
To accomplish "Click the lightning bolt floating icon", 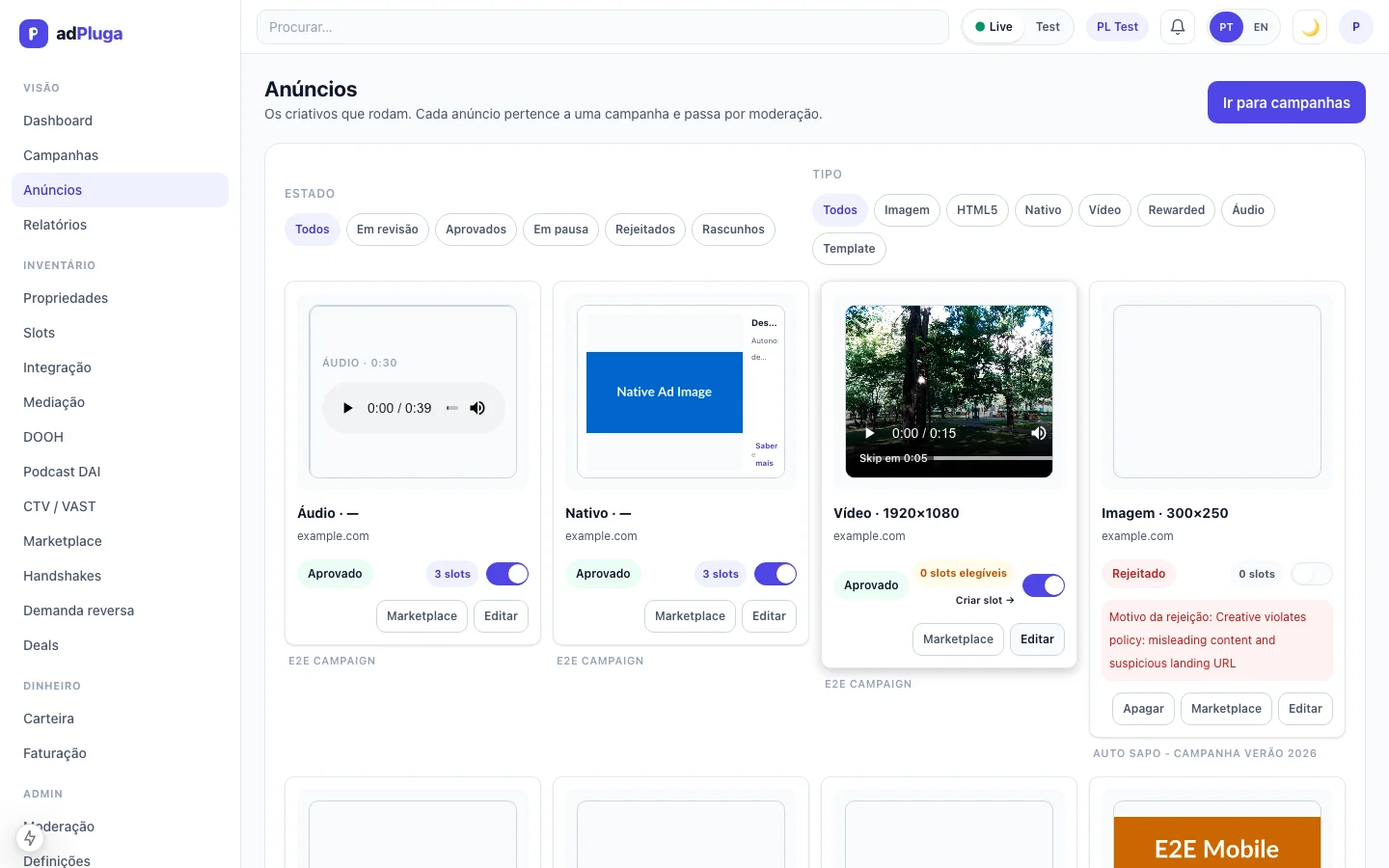I will (x=30, y=838).
